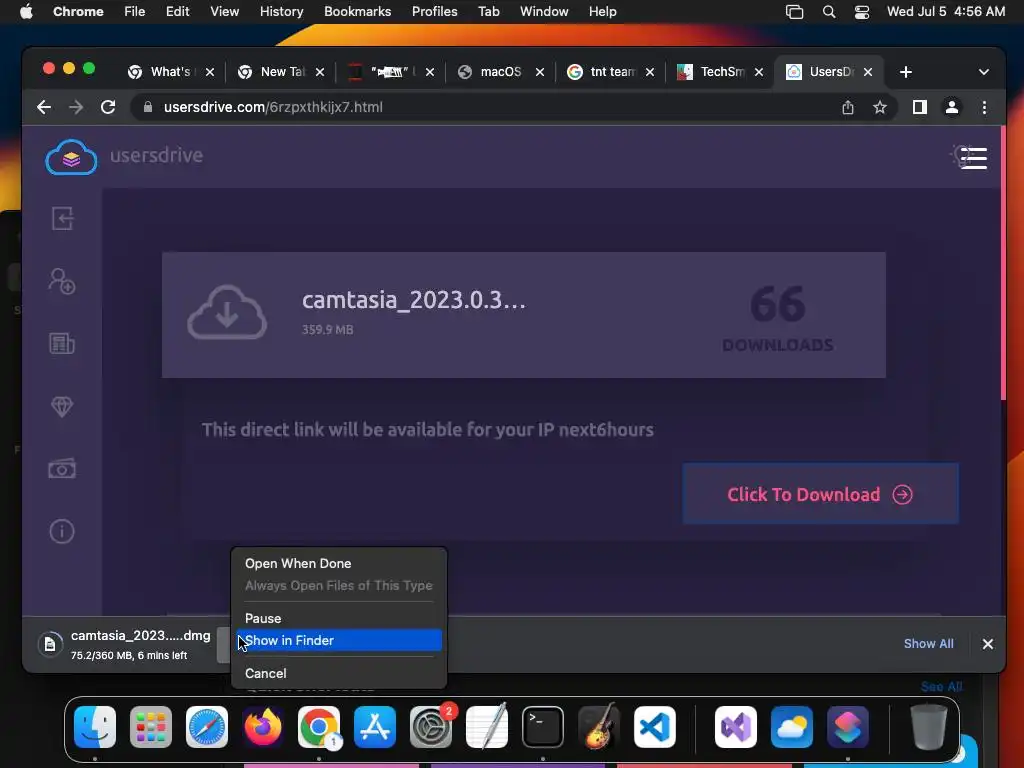Screen dimensions: 1024x768
Task: Go back with the browser back arrow
Action: pos(44,107)
